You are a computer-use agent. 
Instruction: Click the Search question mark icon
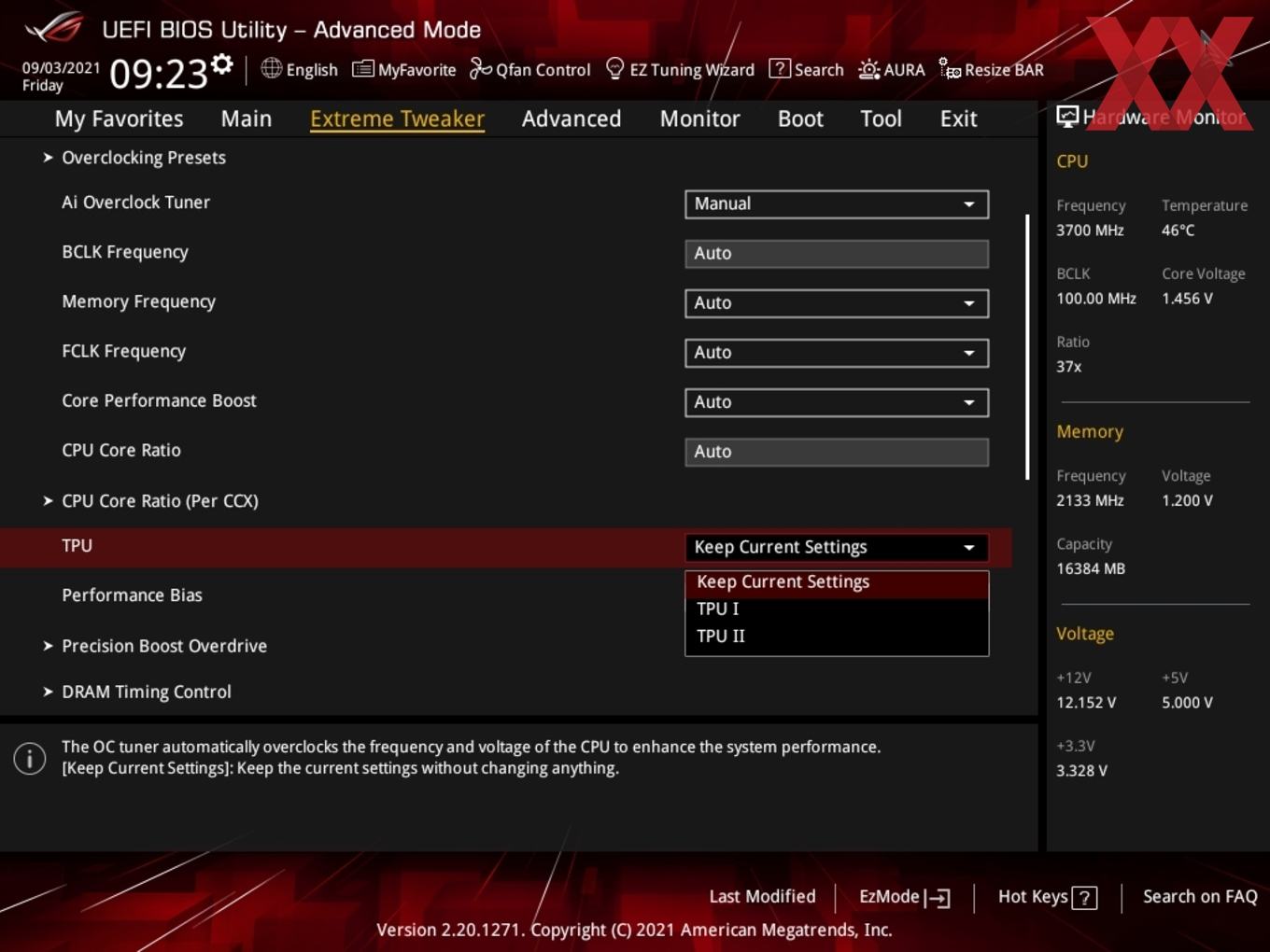tap(779, 68)
